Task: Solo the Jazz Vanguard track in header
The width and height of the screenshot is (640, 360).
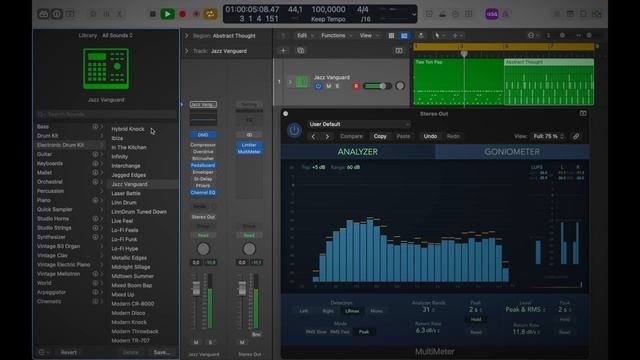Action: pos(338,86)
